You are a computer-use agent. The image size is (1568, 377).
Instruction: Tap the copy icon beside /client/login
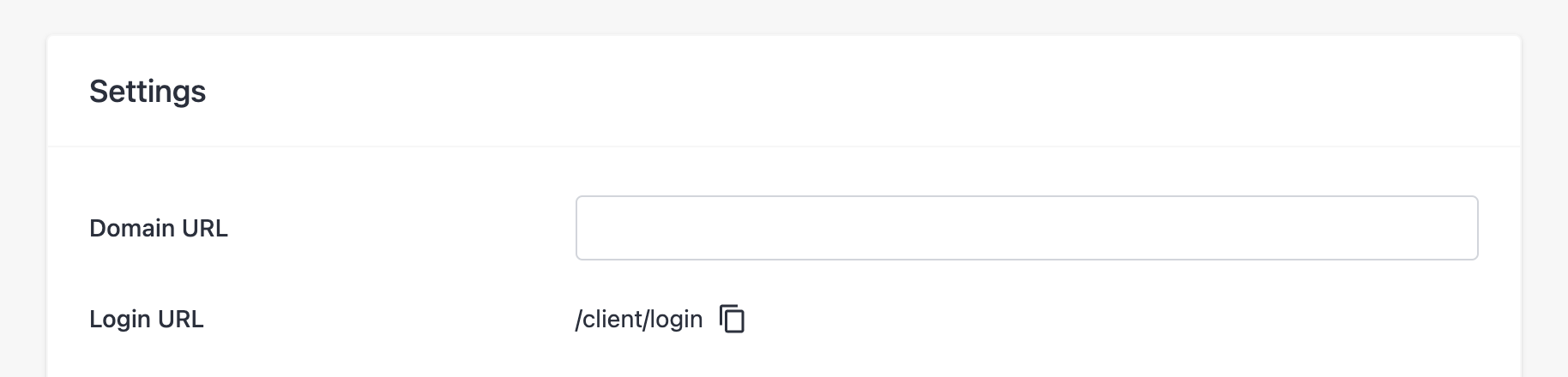click(x=732, y=319)
